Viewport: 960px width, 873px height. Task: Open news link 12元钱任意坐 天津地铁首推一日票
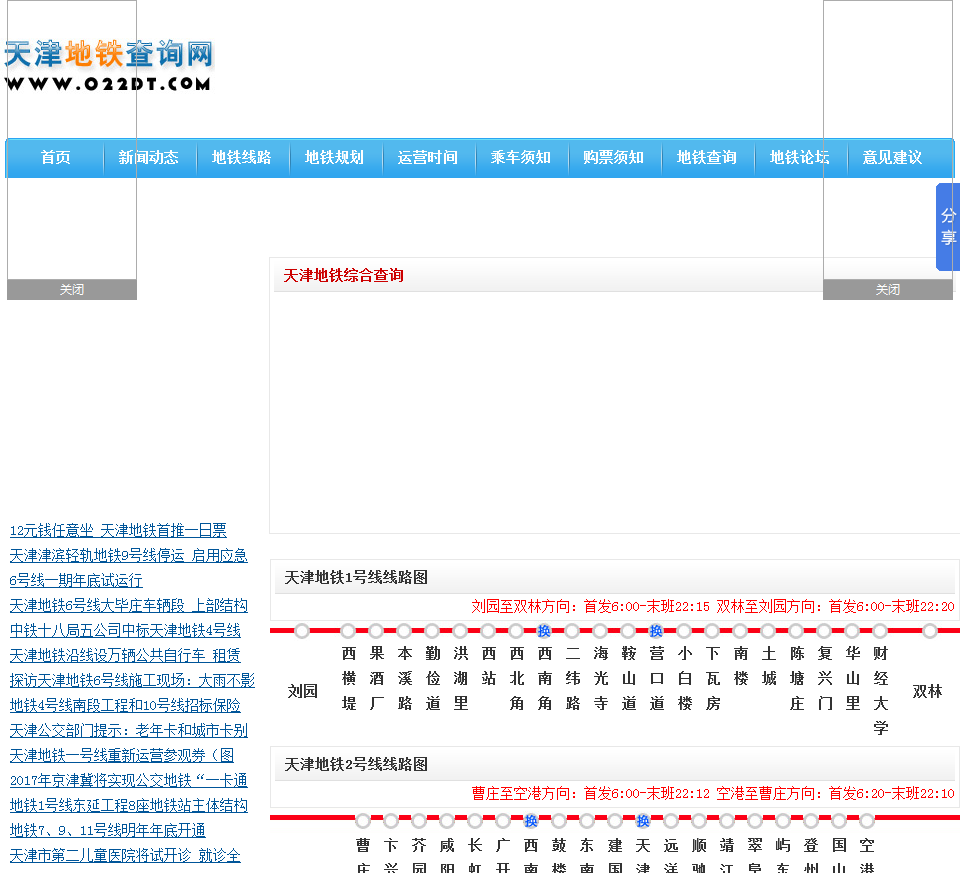click(x=118, y=530)
